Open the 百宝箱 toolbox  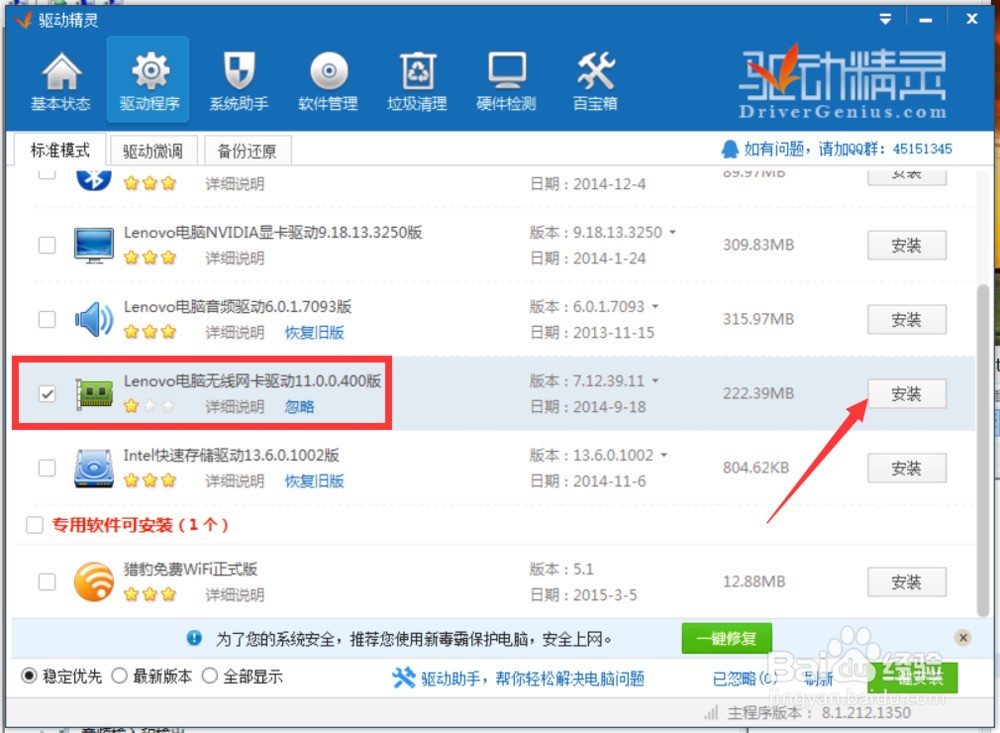pyautogui.click(x=594, y=80)
